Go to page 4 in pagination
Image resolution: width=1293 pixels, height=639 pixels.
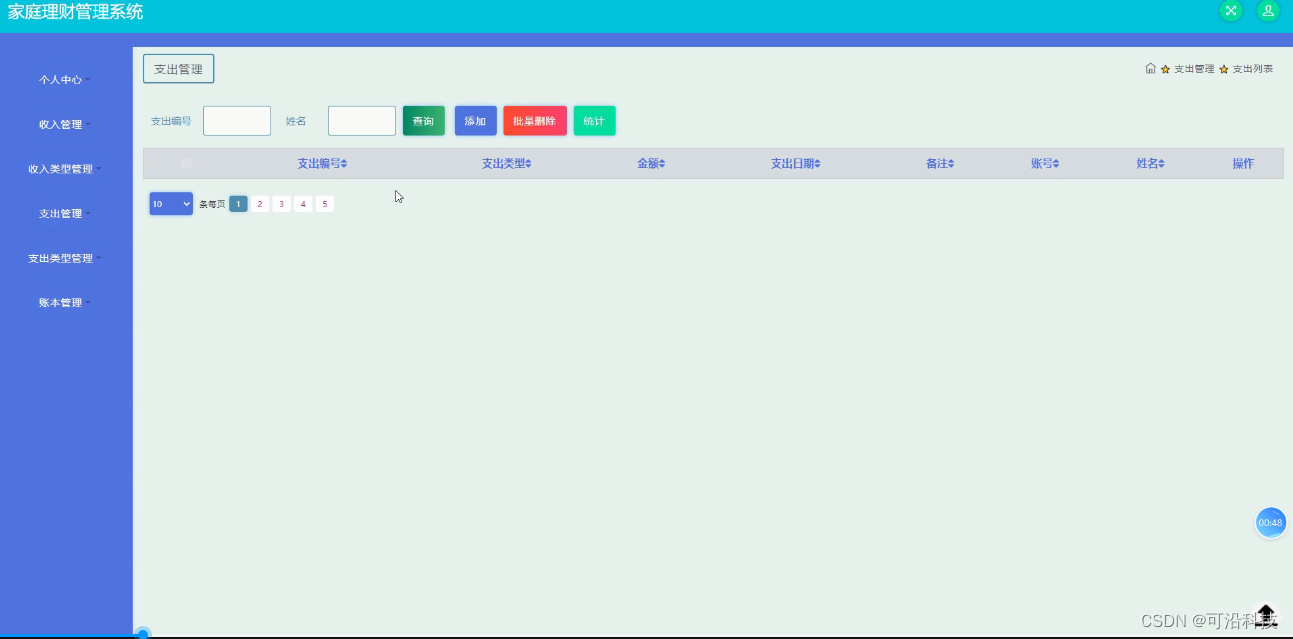click(x=303, y=204)
